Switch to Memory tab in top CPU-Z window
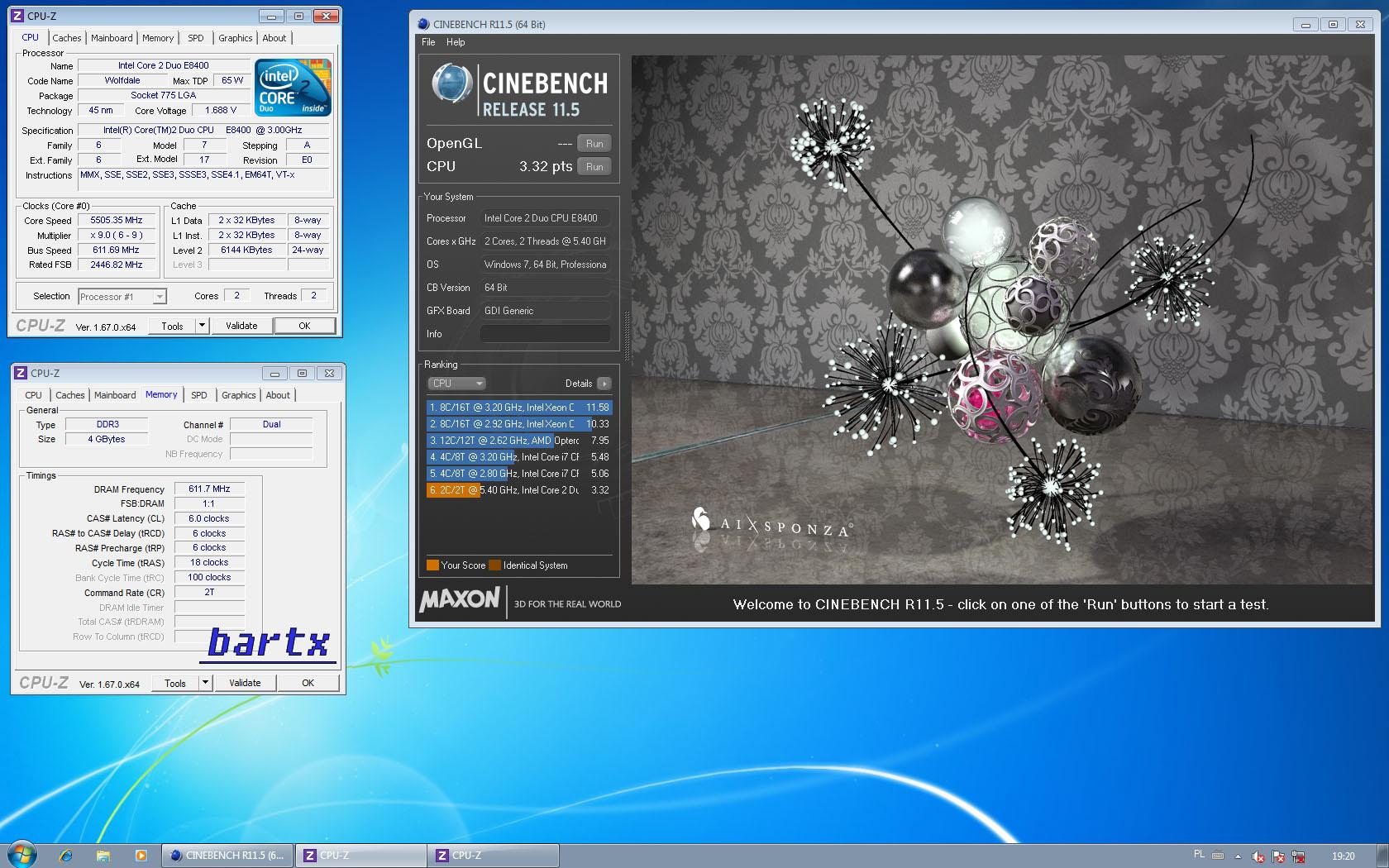The width and height of the screenshot is (1389, 868). pos(158,38)
